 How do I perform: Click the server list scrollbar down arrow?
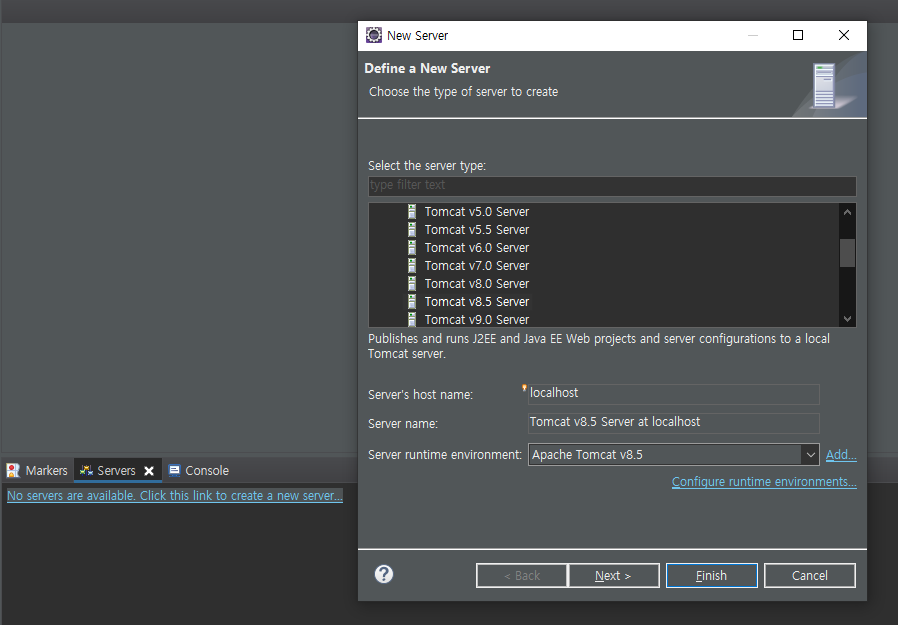pyautogui.click(x=848, y=319)
